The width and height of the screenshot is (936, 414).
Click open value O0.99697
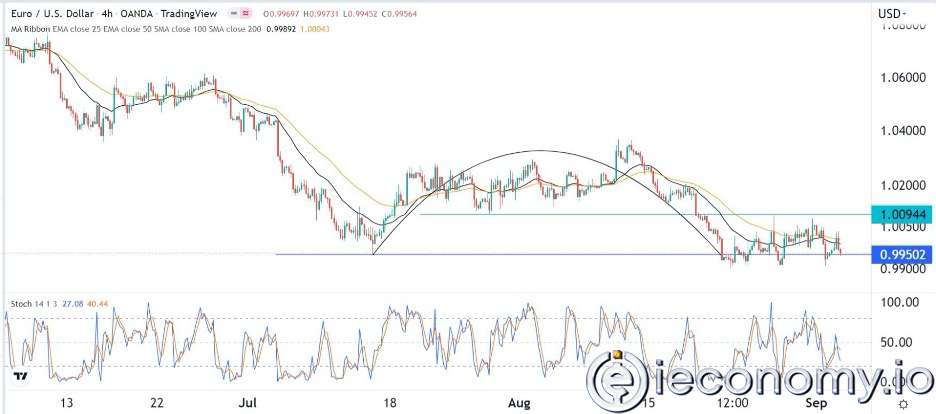[x=284, y=12]
